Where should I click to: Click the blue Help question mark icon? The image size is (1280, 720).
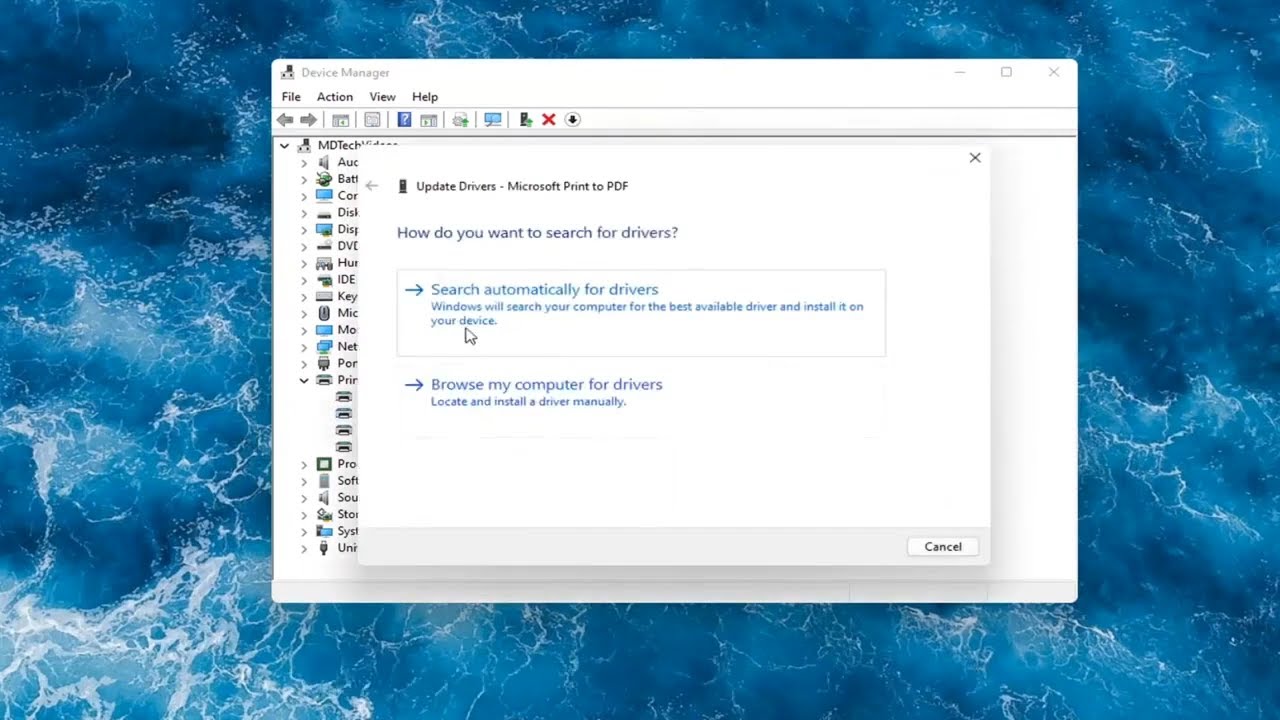click(x=404, y=120)
